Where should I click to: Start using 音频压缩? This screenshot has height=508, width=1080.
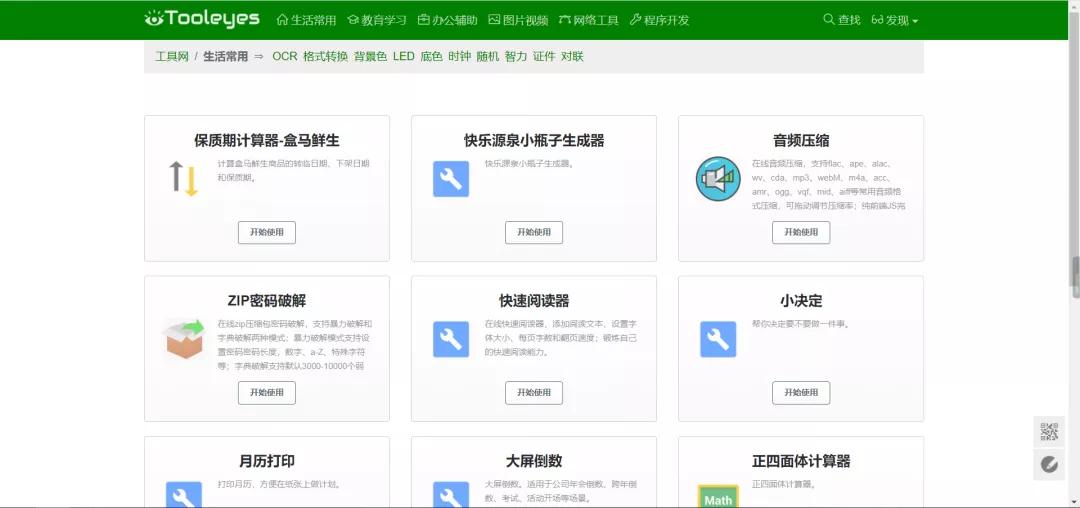click(801, 232)
